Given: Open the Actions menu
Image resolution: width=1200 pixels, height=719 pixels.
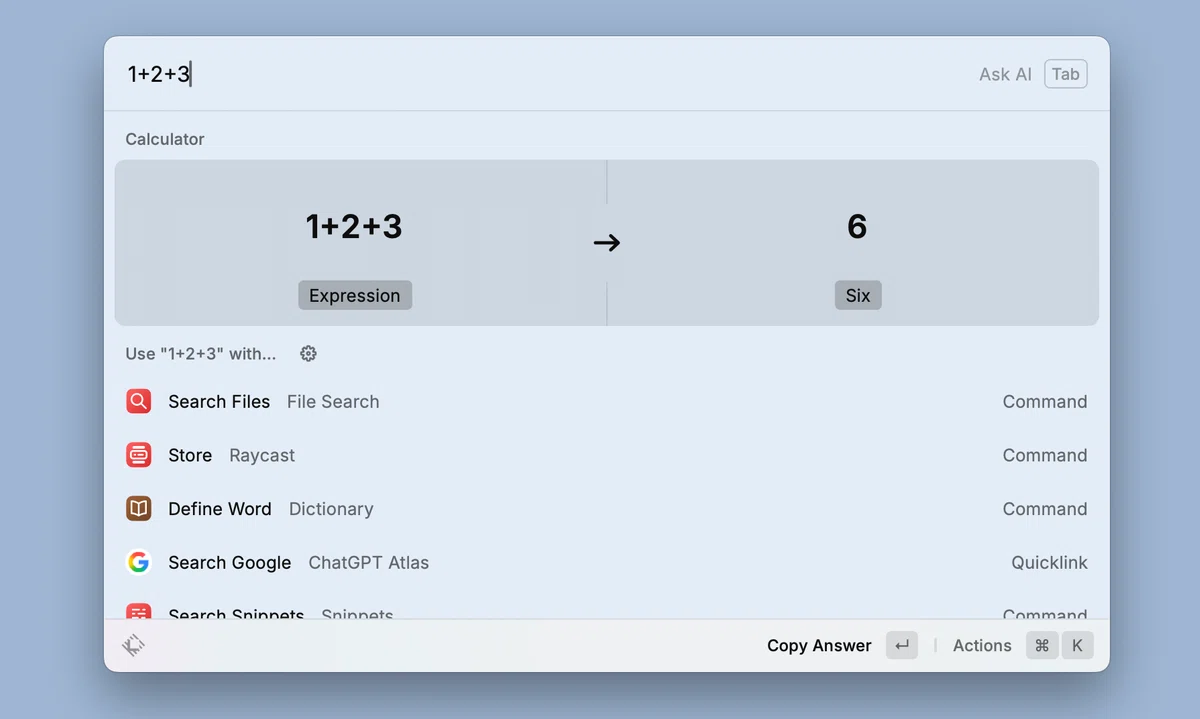Looking at the screenshot, I should click(x=982, y=646).
